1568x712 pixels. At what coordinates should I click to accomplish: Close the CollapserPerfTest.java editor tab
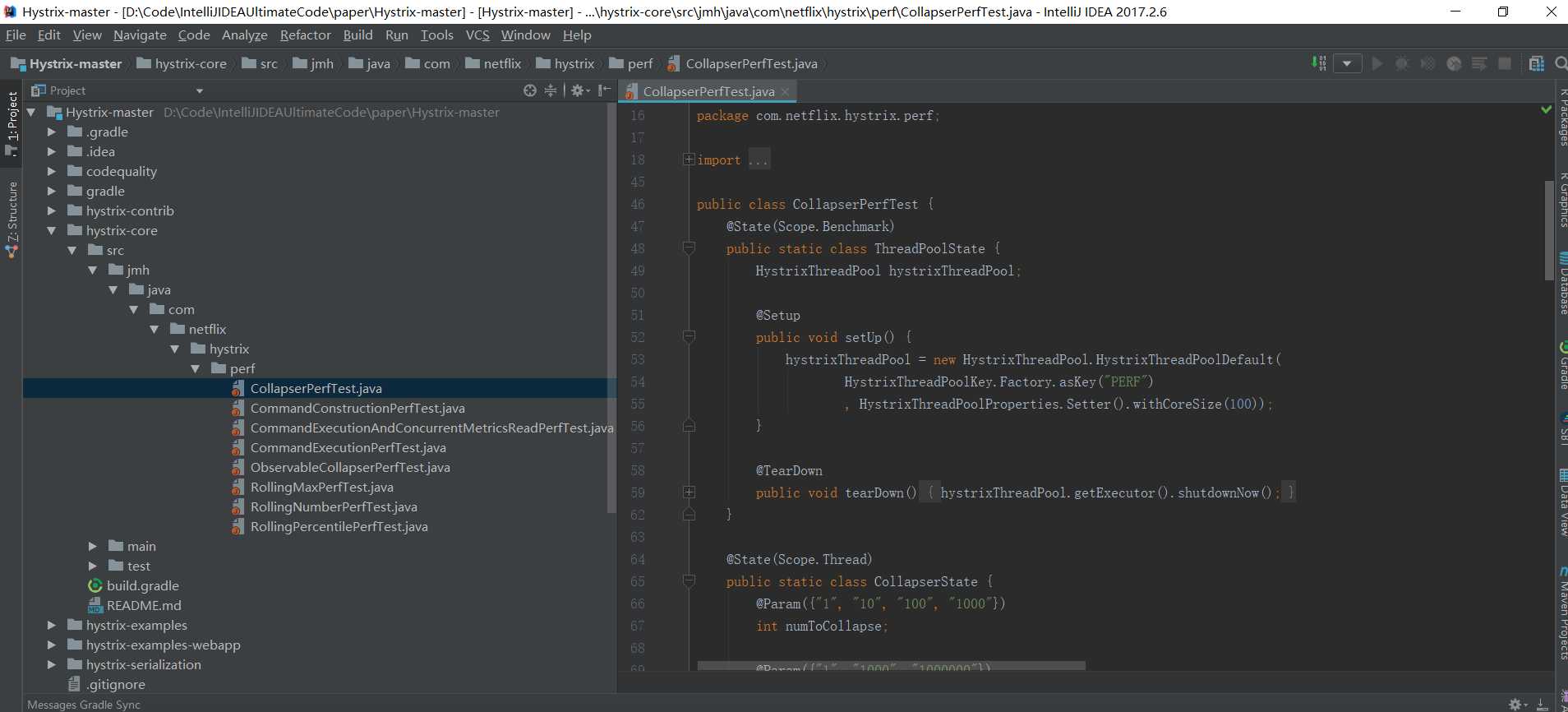click(785, 91)
